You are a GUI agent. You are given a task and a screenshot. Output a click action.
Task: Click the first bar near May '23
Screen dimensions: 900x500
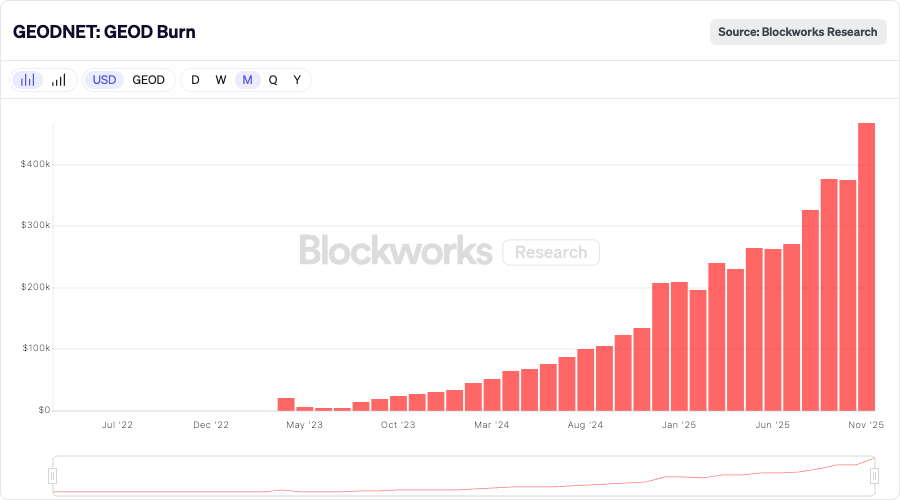pos(286,405)
